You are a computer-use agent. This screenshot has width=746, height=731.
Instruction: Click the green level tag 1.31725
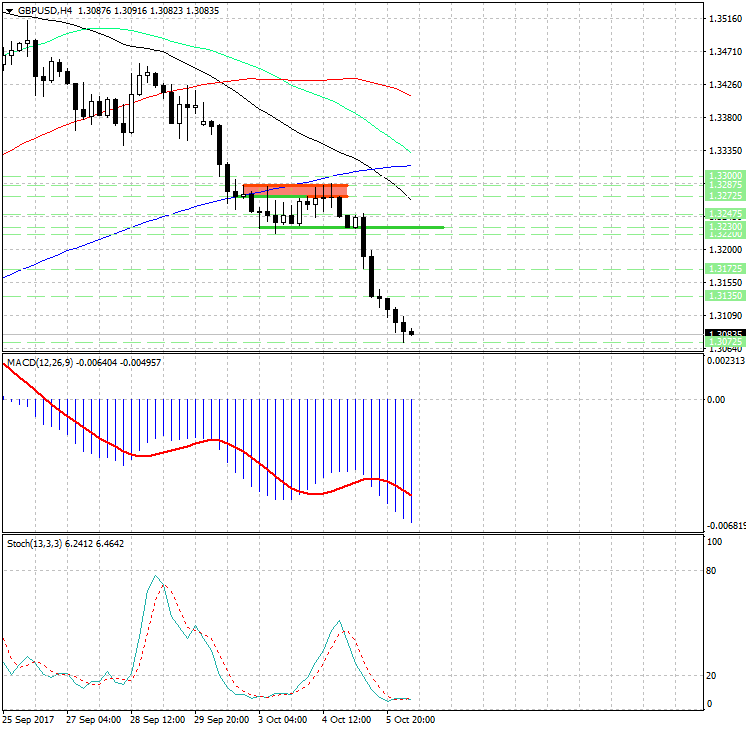point(725,269)
